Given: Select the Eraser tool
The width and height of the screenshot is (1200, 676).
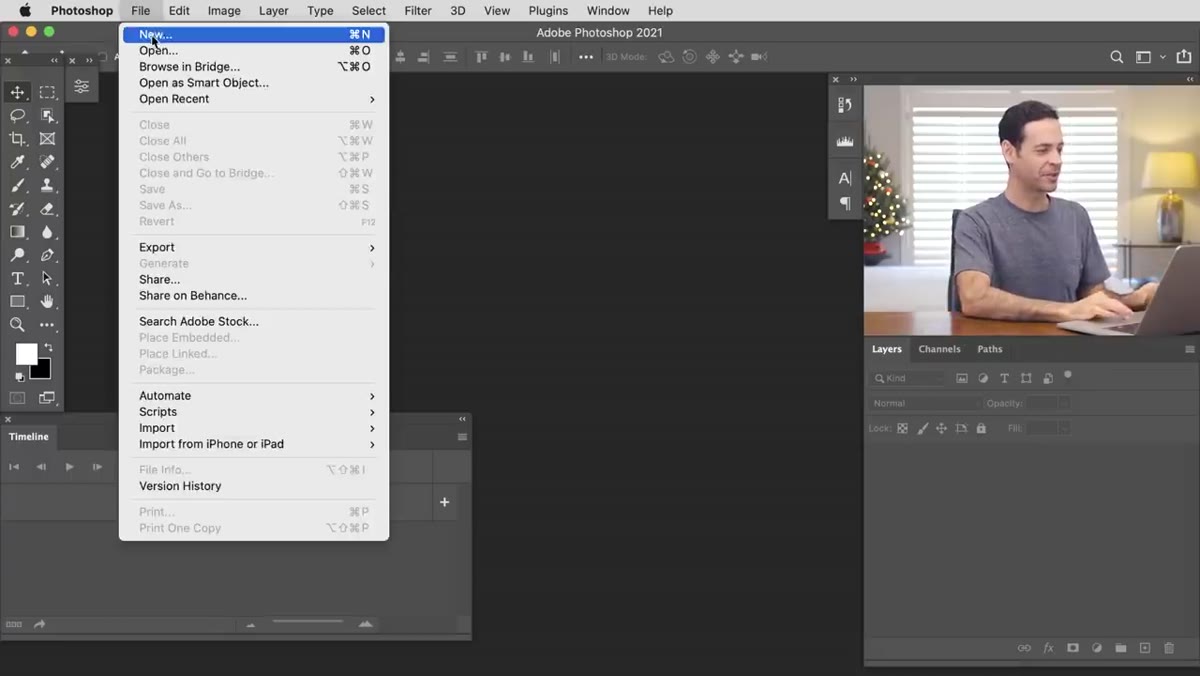Looking at the screenshot, I should click(x=47, y=209).
